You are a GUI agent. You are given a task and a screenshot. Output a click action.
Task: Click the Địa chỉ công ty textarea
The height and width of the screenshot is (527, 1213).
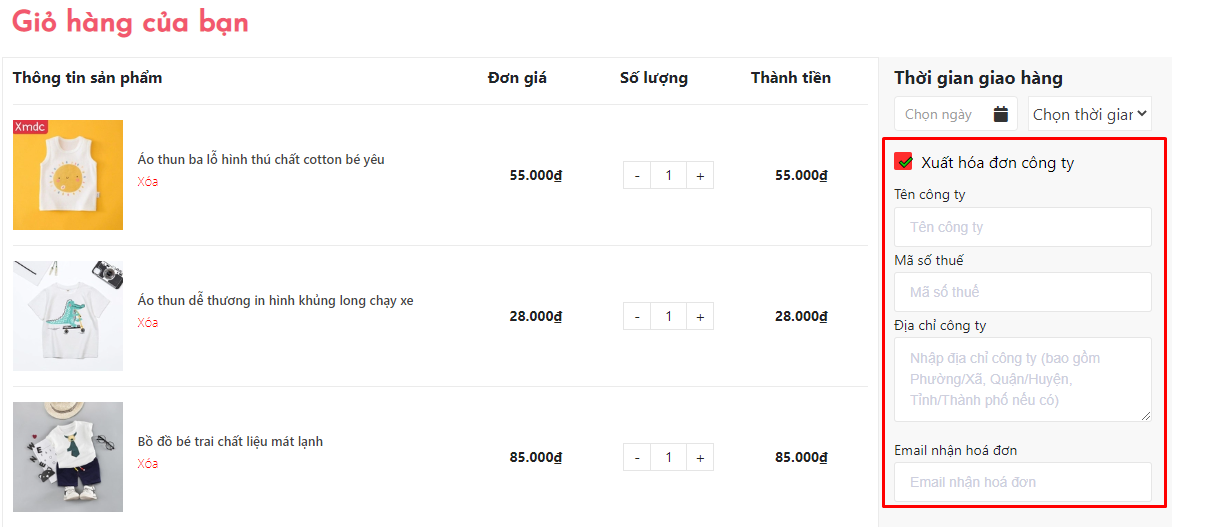coord(1022,379)
